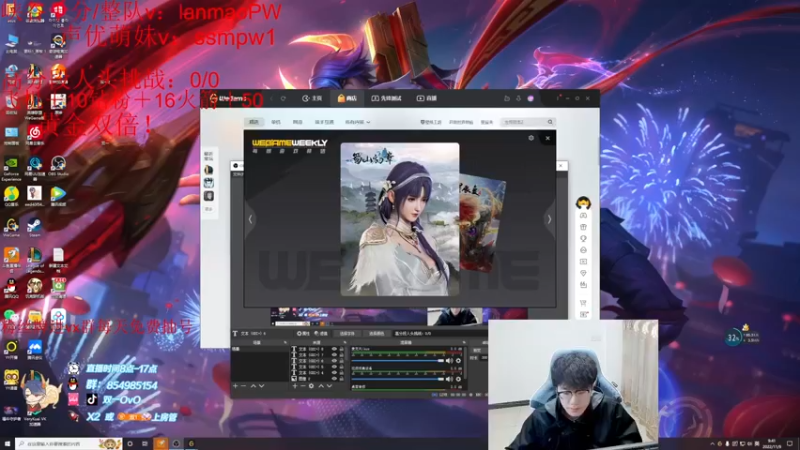Image resolution: width=800 pixels, height=450 pixels.
Task: Move the OBS scene down
Action: 261,386
